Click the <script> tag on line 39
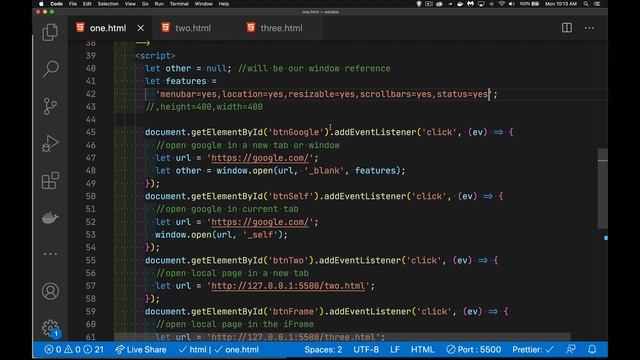 (155, 56)
